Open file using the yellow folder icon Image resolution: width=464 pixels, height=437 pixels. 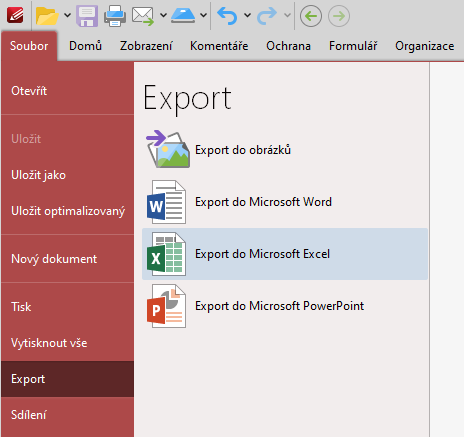click(x=47, y=15)
